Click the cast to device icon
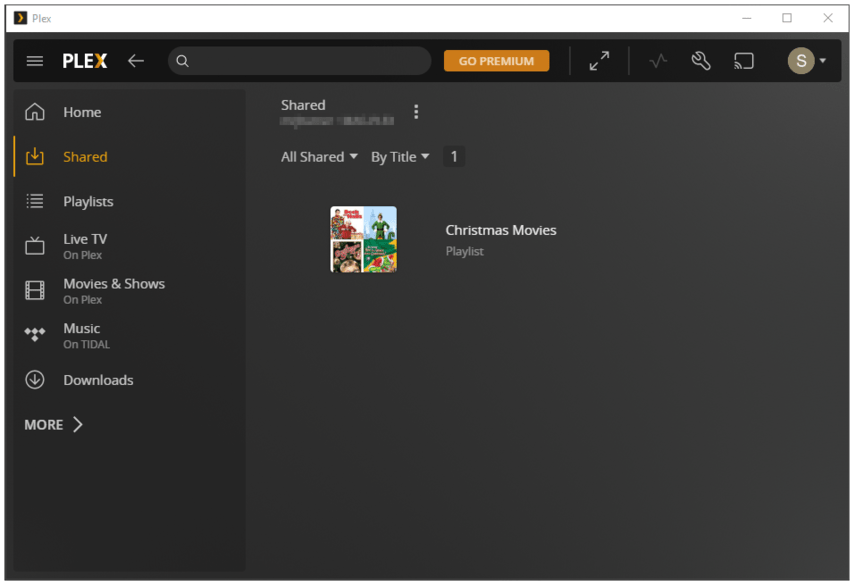Screen dimensions: 854x585 [744, 61]
